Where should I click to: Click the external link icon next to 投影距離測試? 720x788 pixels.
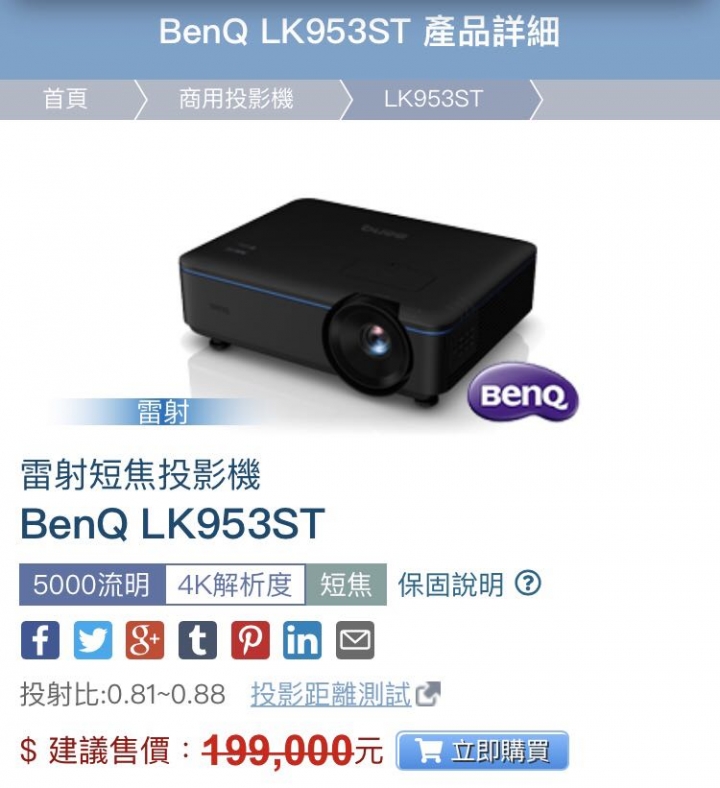[x=428, y=694]
